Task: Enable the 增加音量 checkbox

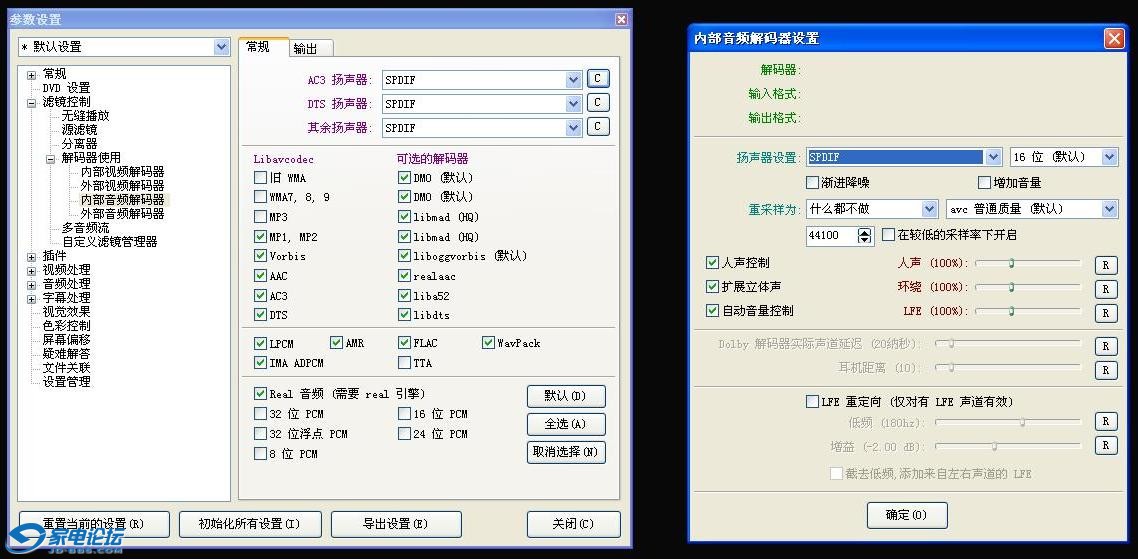Action: pyautogui.click(x=984, y=182)
